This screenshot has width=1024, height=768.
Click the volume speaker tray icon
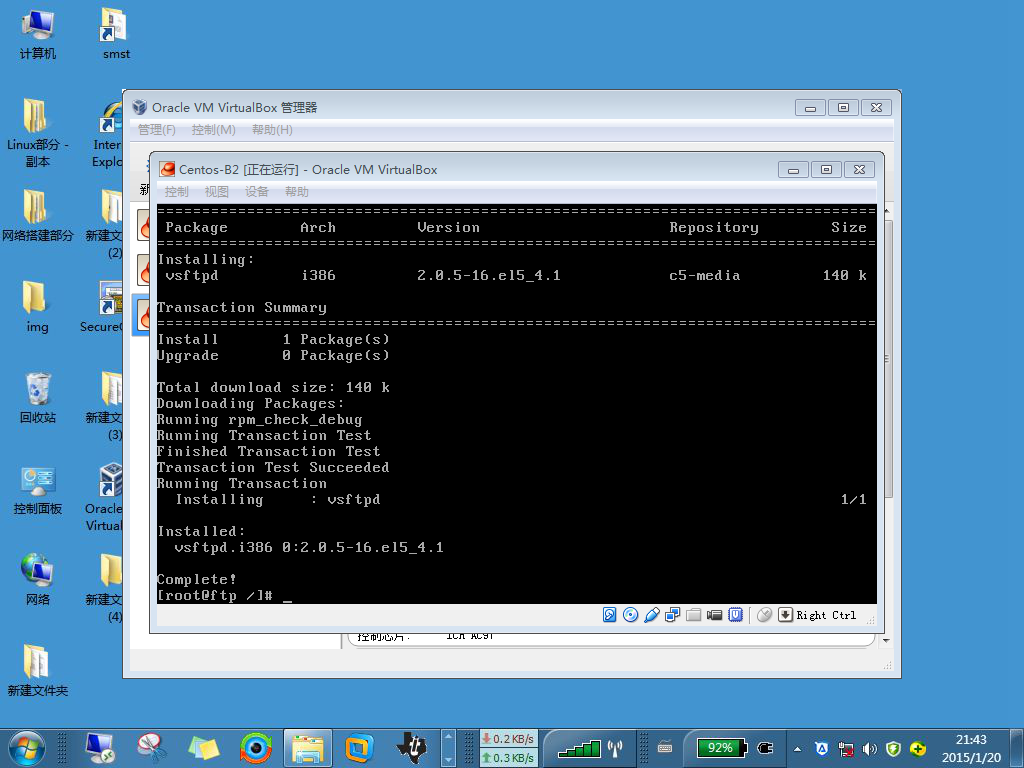tap(869, 749)
